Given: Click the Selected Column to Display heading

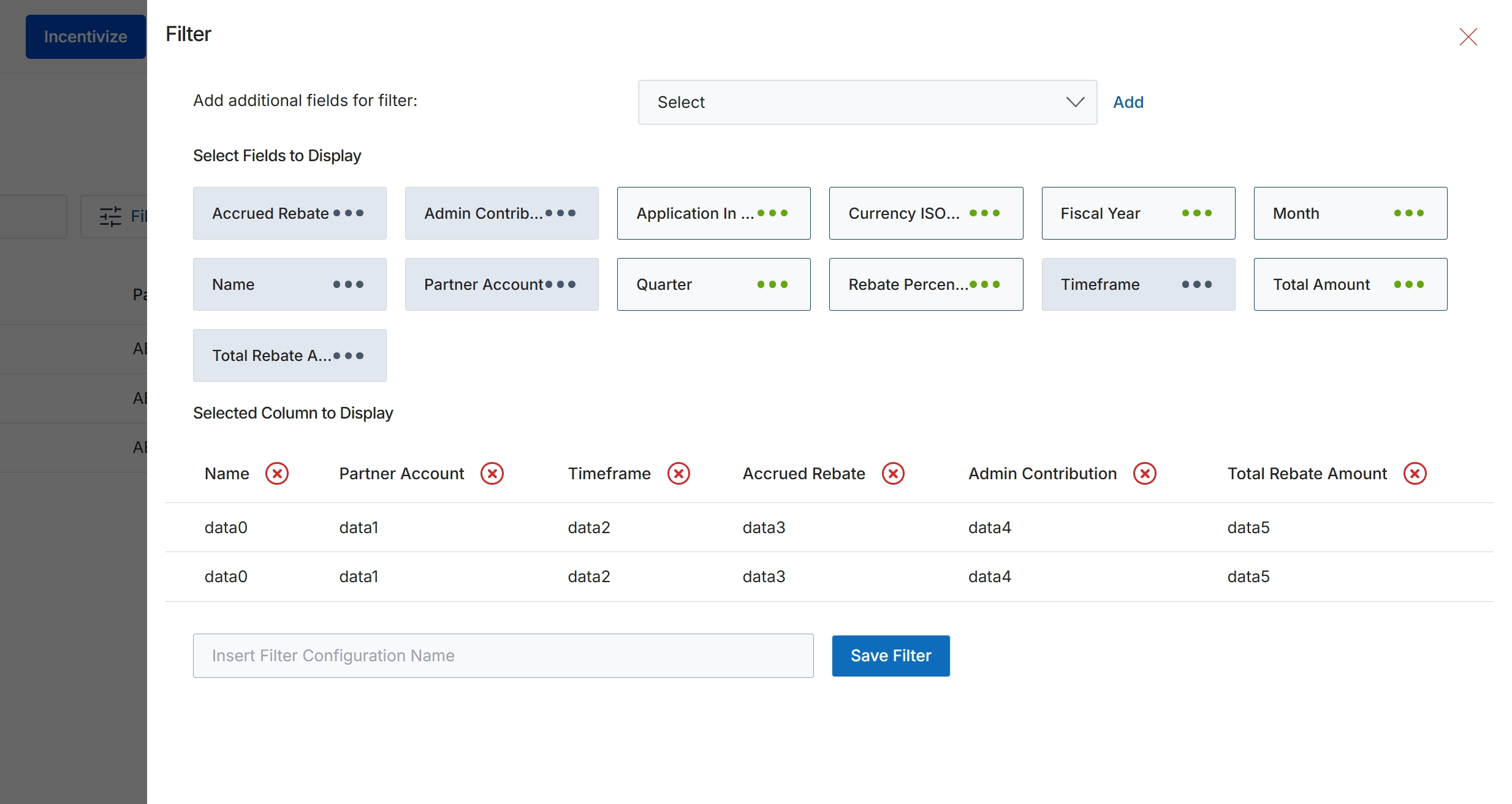Looking at the screenshot, I should point(293,413).
